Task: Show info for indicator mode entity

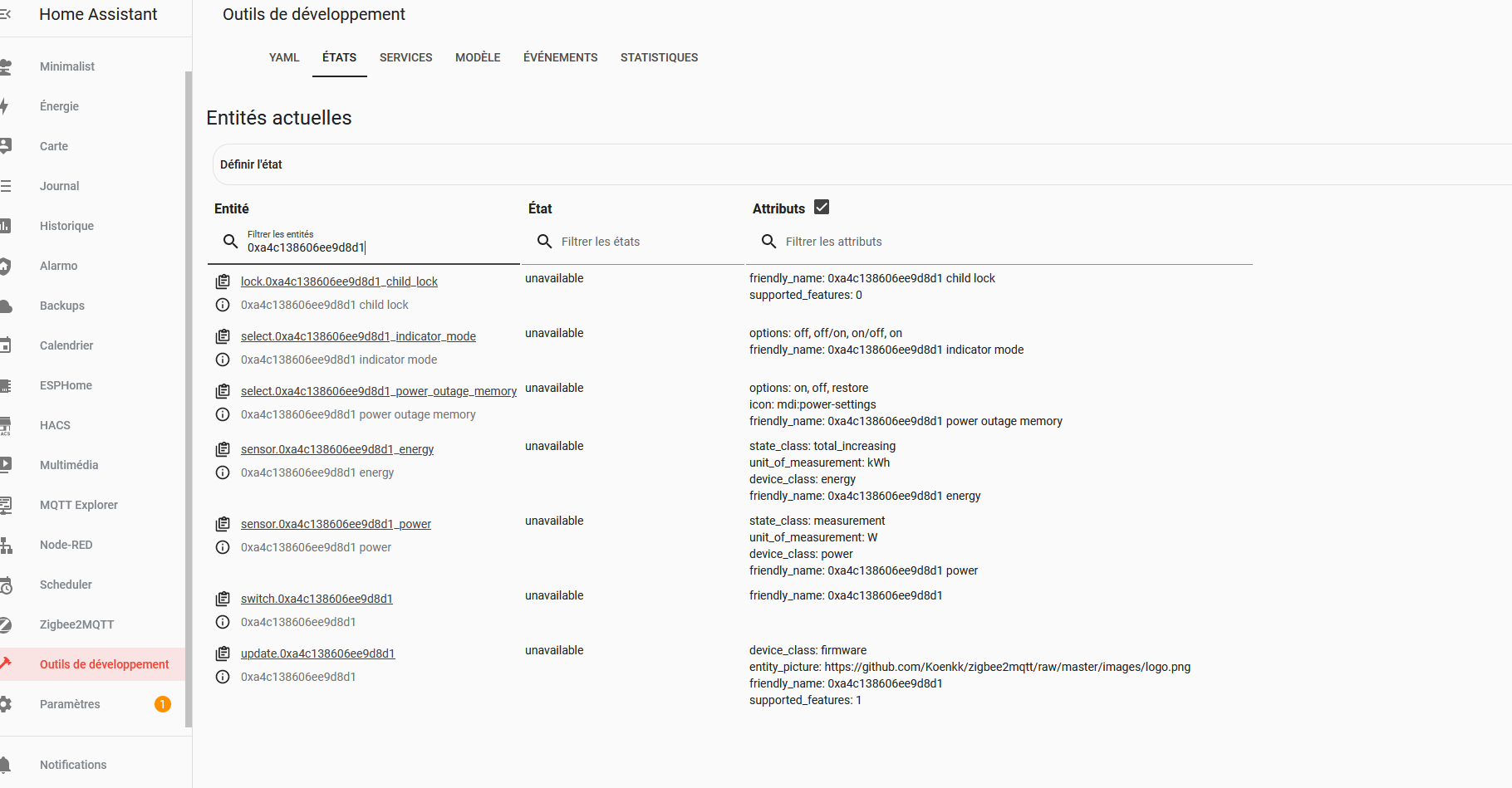Action: click(x=223, y=360)
